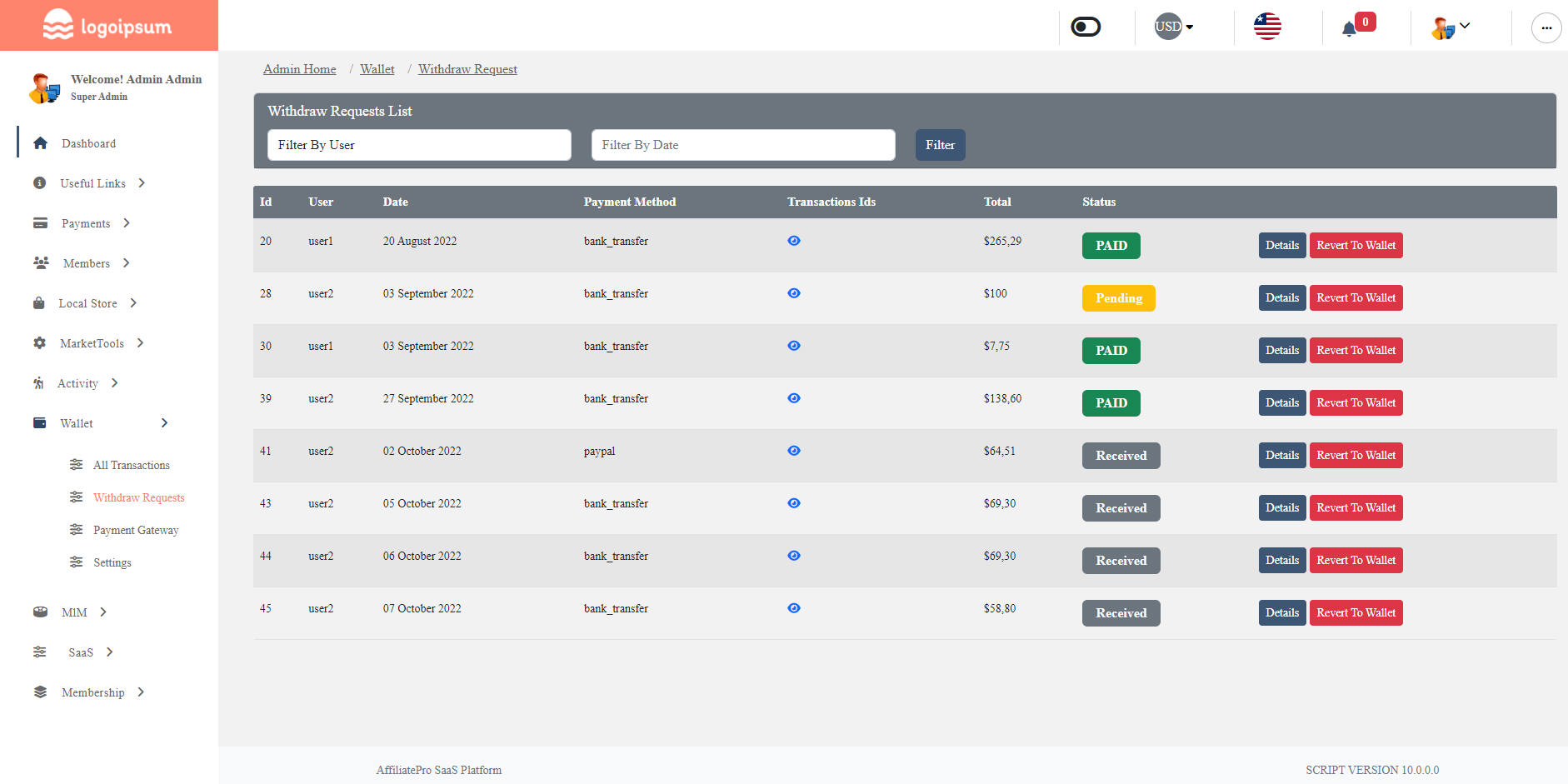Click the Pending status badge
This screenshot has height=784, width=1568.
click(1118, 297)
